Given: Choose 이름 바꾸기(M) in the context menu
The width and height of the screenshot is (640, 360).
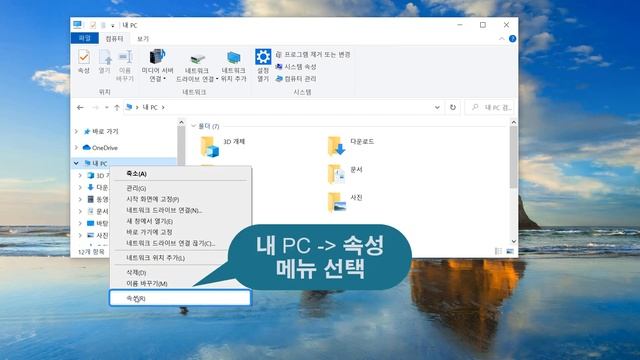Looking at the screenshot, I should coord(180,283).
